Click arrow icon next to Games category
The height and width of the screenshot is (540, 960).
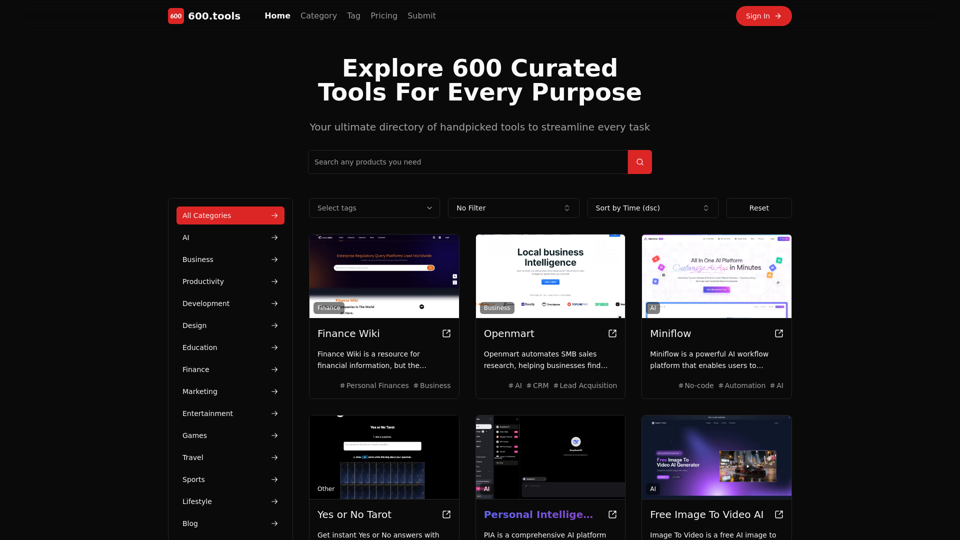(274, 436)
